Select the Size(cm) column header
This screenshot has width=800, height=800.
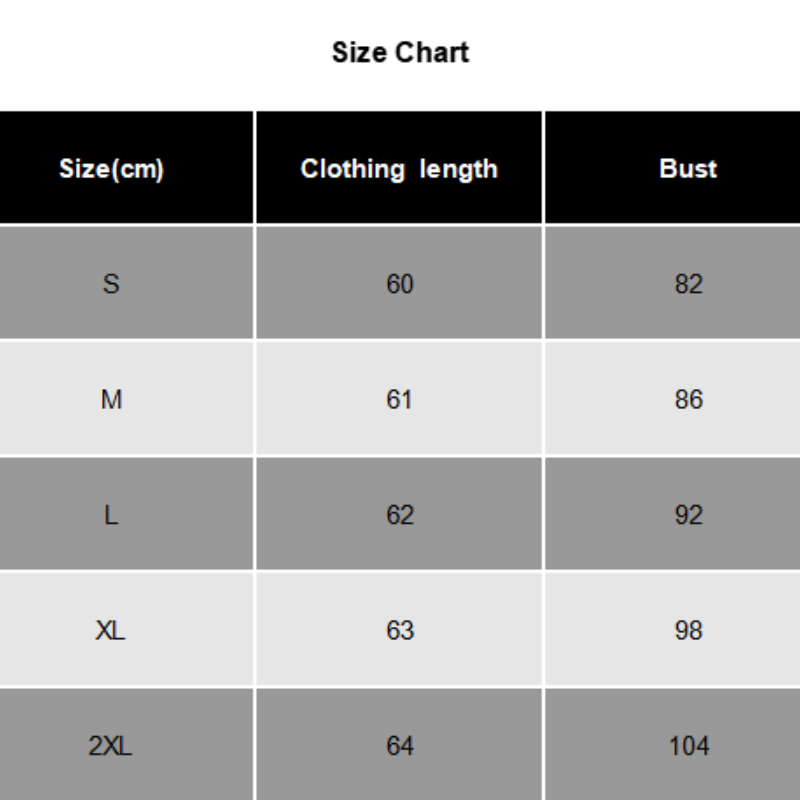(111, 169)
